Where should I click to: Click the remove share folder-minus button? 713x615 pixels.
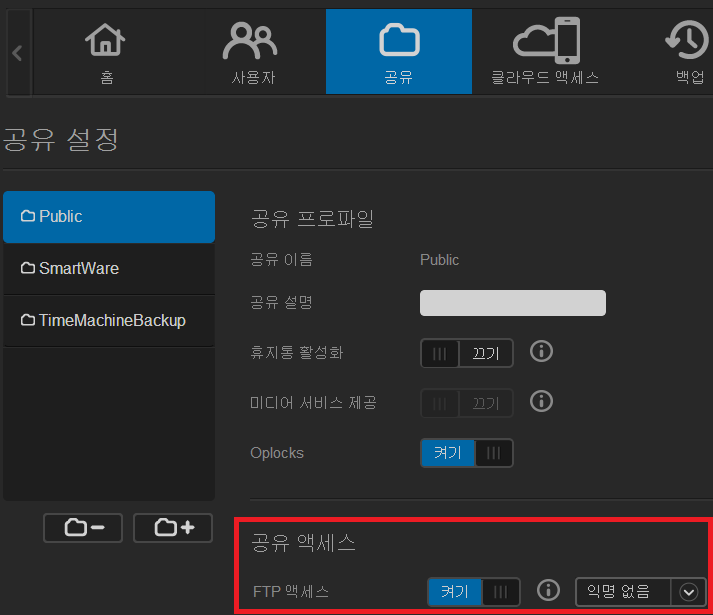coord(82,528)
